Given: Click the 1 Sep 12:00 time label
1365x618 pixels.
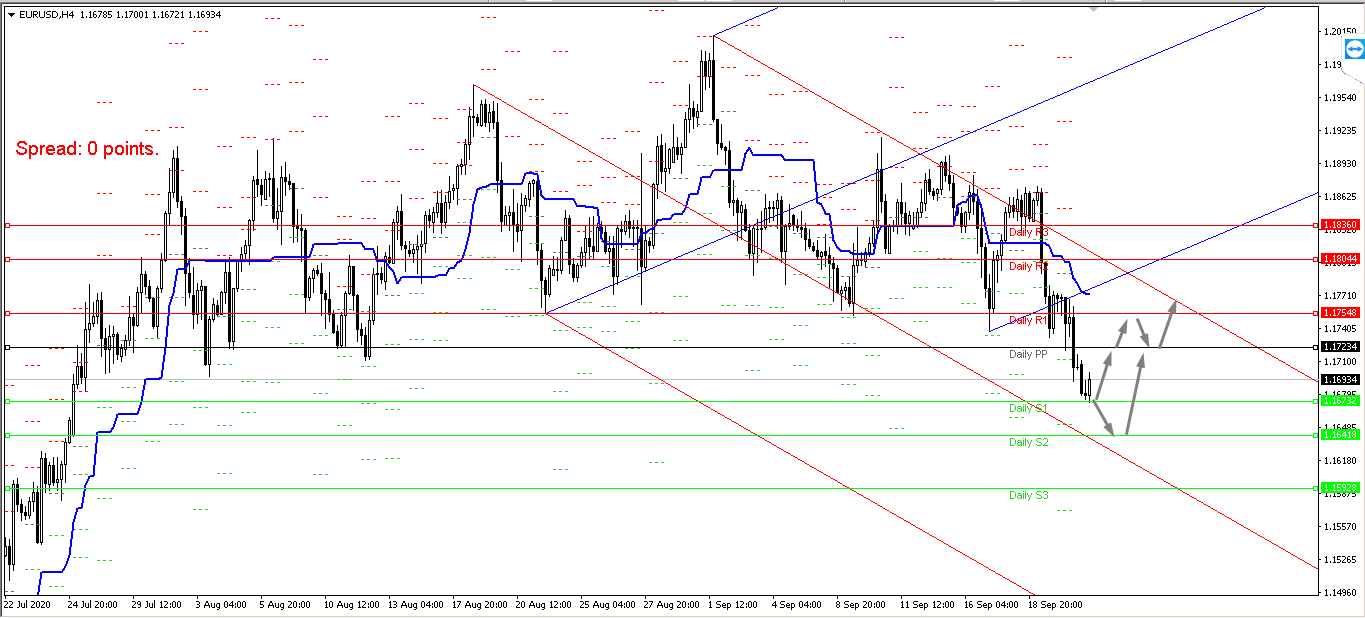Looking at the screenshot, I should (735, 605).
